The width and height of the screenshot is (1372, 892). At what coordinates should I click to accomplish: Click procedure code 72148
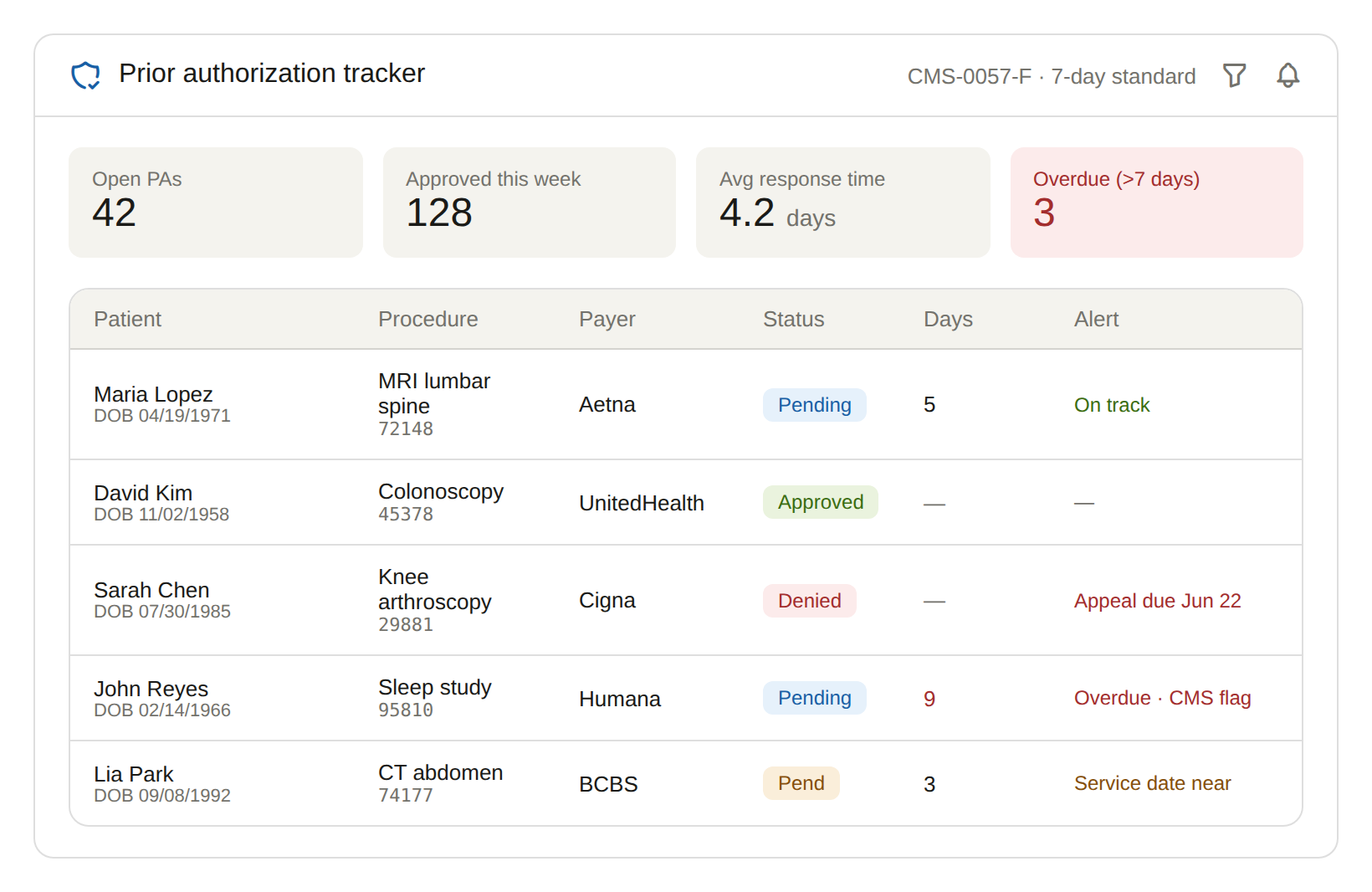pos(406,429)
